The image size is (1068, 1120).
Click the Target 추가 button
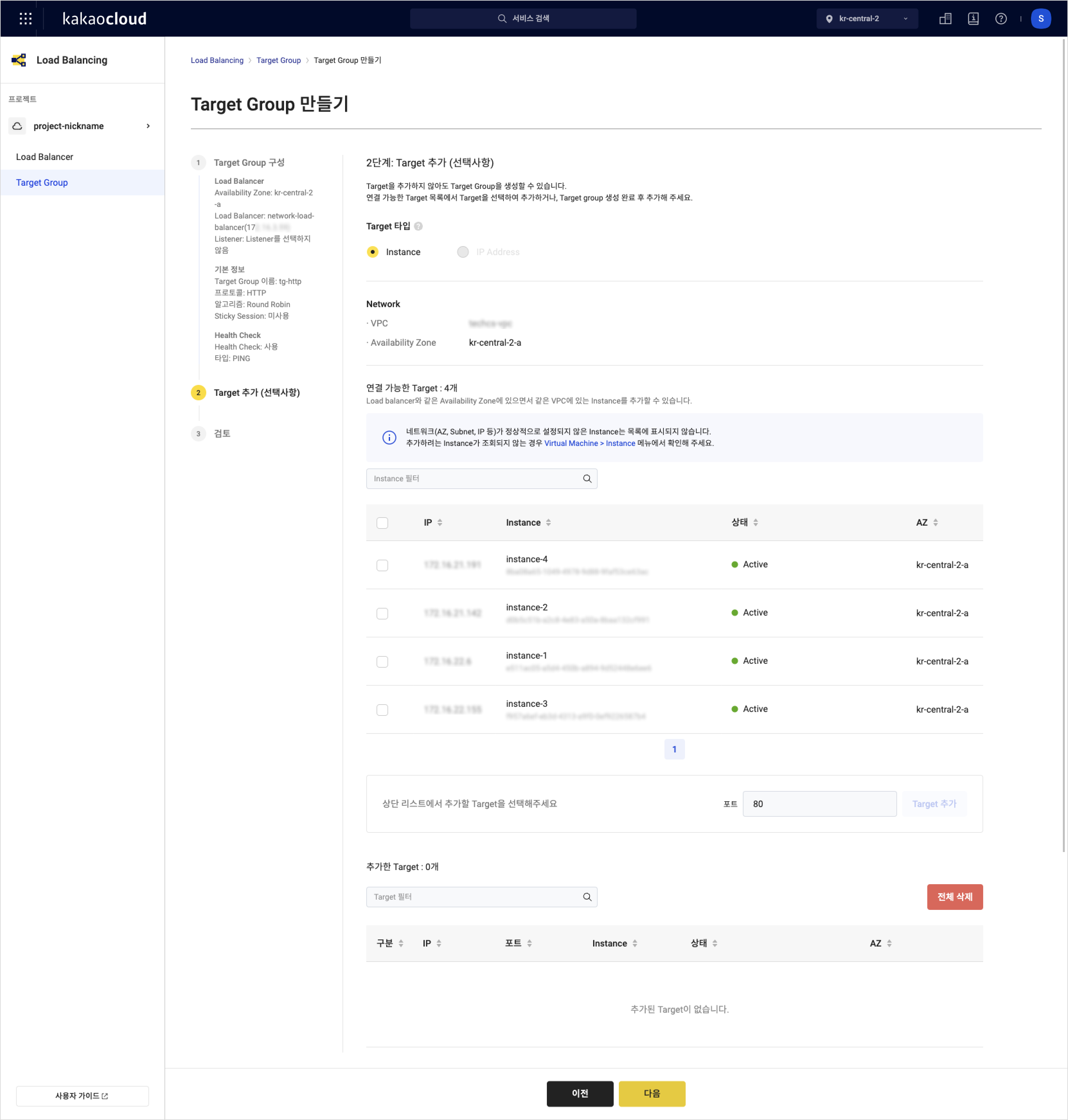[x=934, y=804]
